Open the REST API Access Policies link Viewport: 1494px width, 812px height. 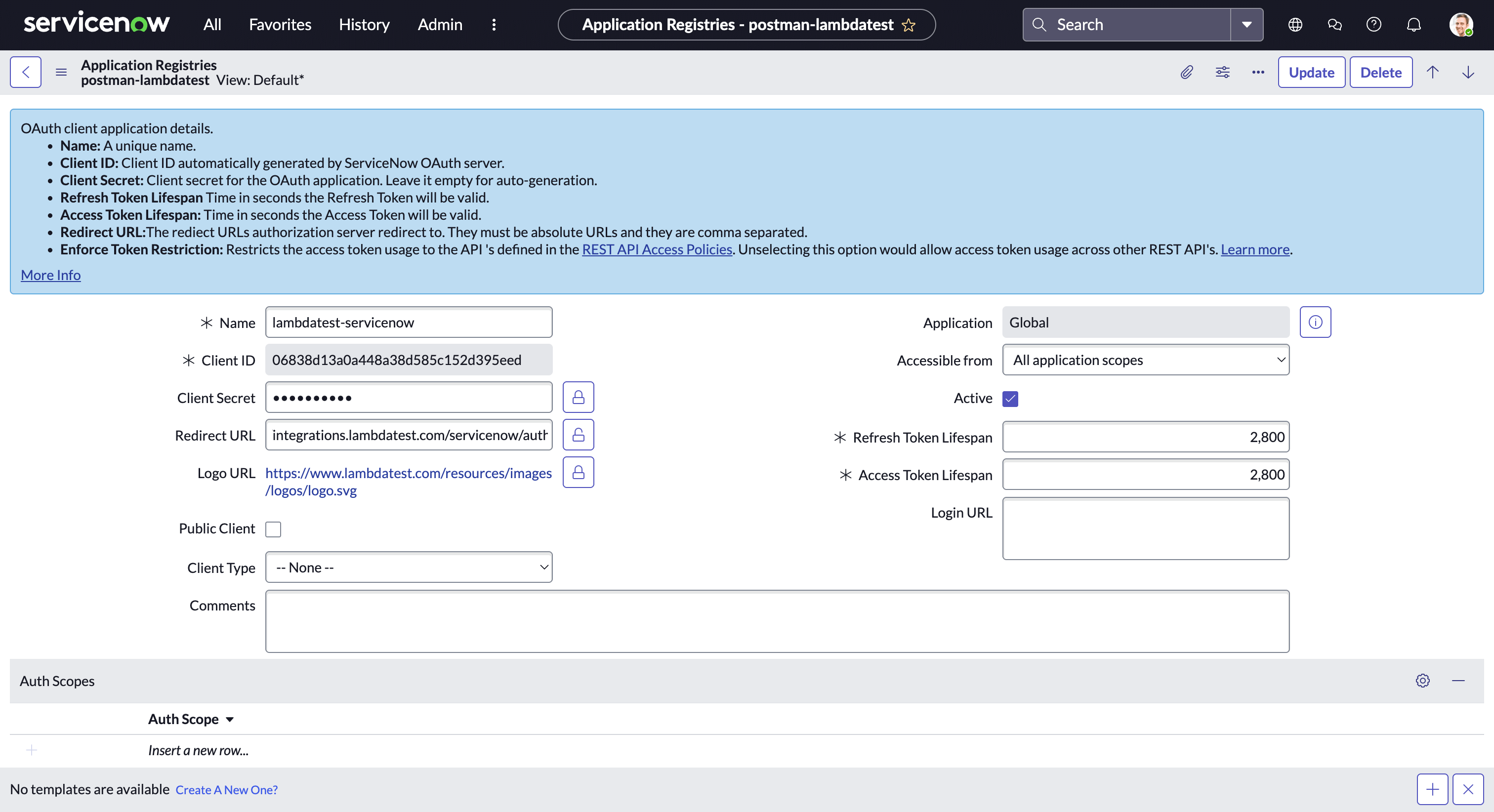tap(657, 249)
